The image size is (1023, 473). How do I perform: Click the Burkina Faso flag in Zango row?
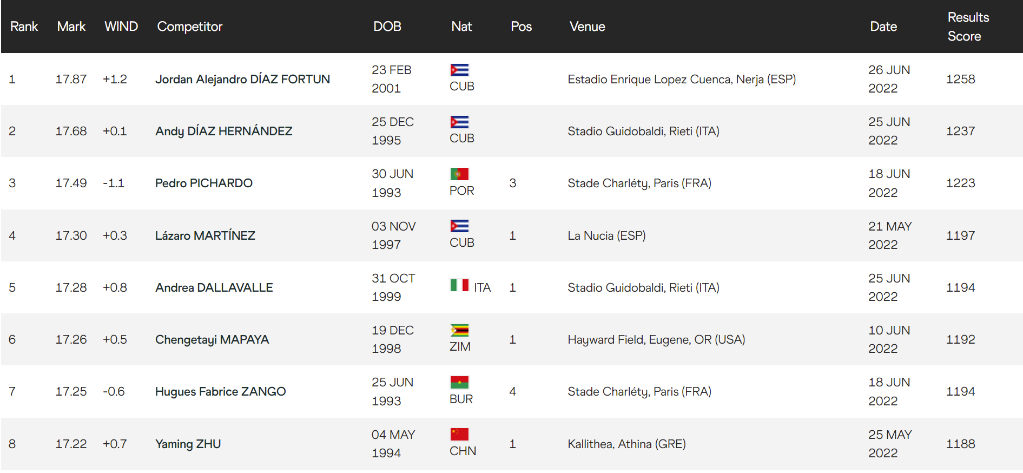click(460, 382)
